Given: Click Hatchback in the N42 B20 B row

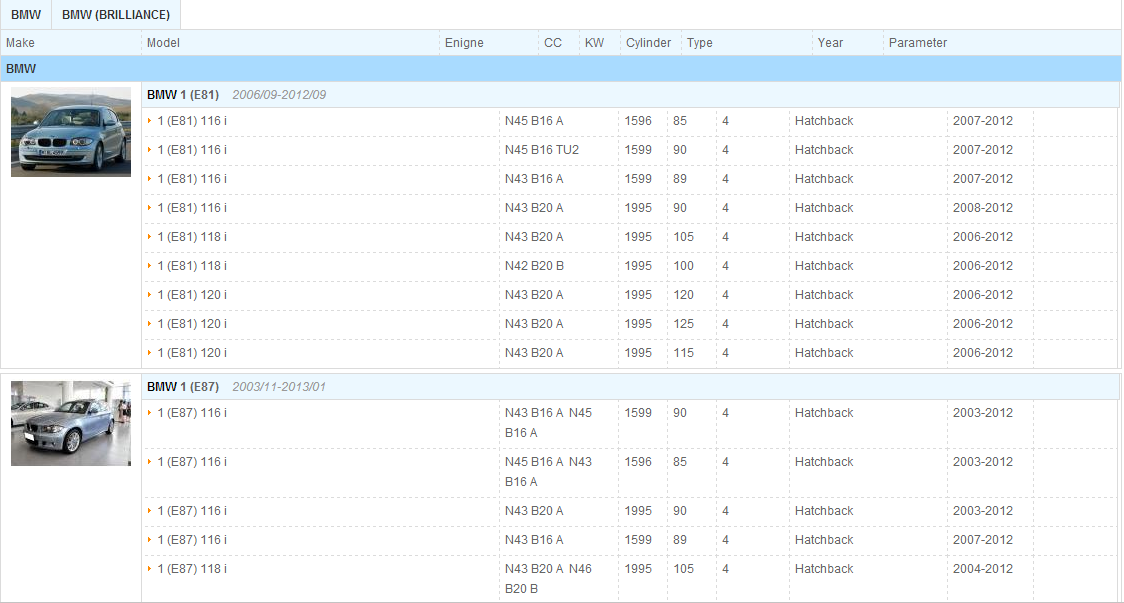Looking at the screenshot, I should tap(824, 266).
